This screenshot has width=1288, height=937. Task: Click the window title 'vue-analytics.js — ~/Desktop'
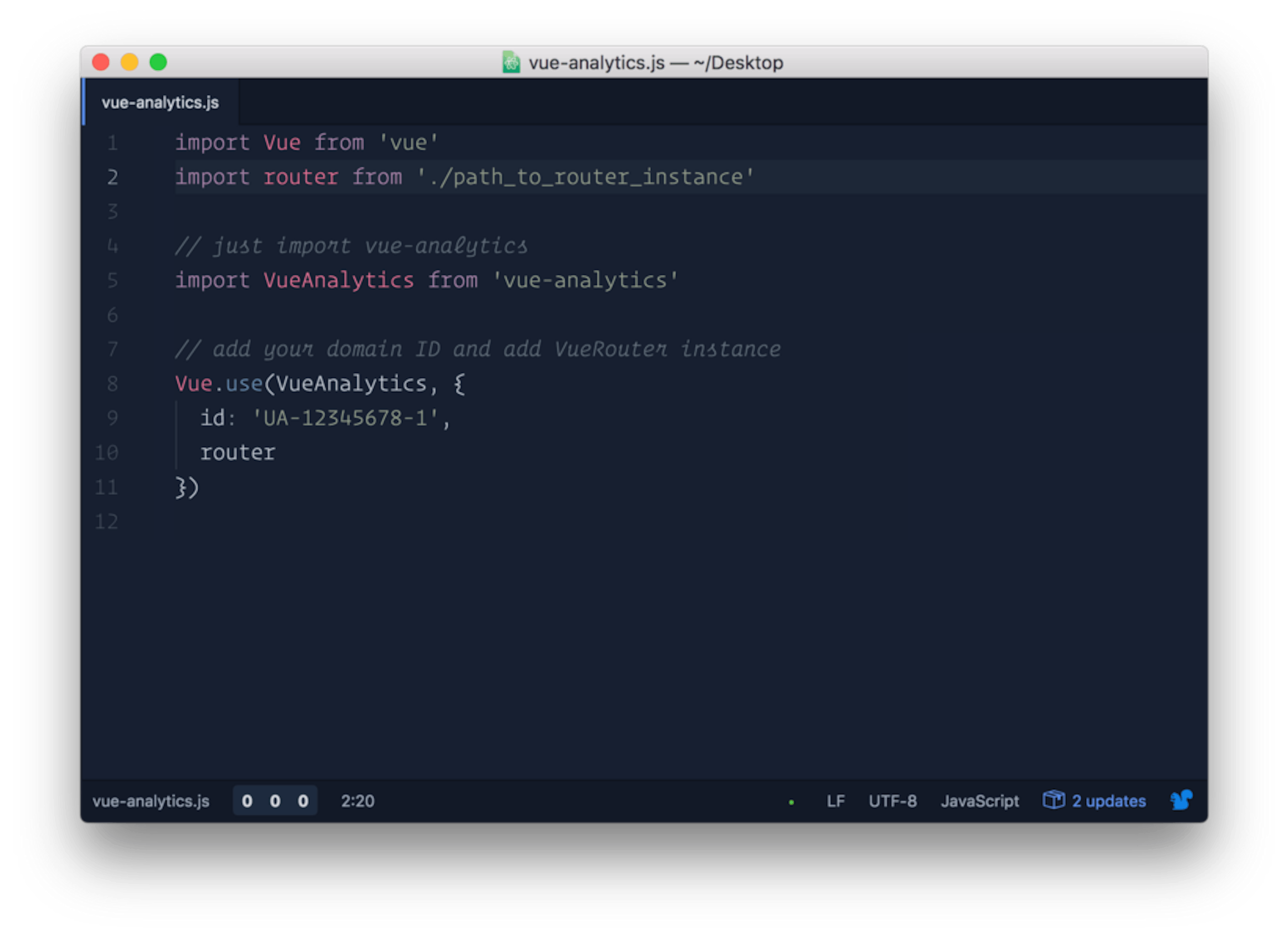pos(656,62)
